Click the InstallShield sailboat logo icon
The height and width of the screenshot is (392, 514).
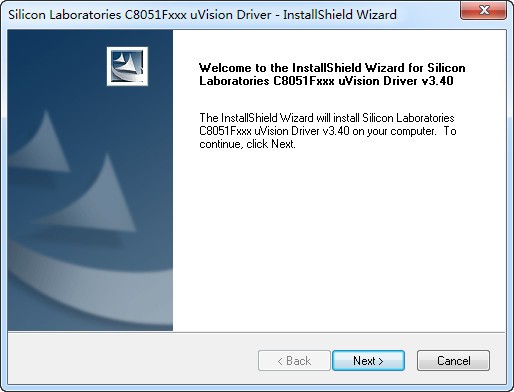point(127,66)
